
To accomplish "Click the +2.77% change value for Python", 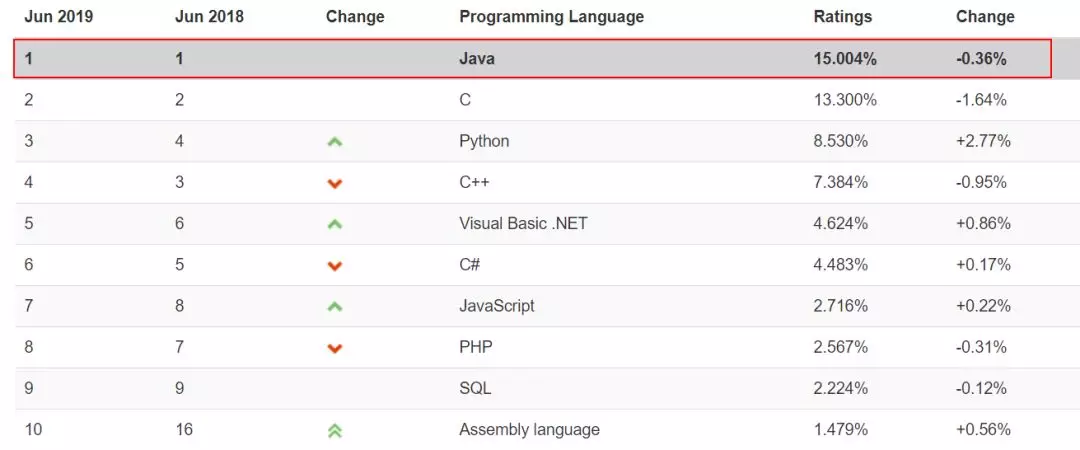I will point(983,141).
